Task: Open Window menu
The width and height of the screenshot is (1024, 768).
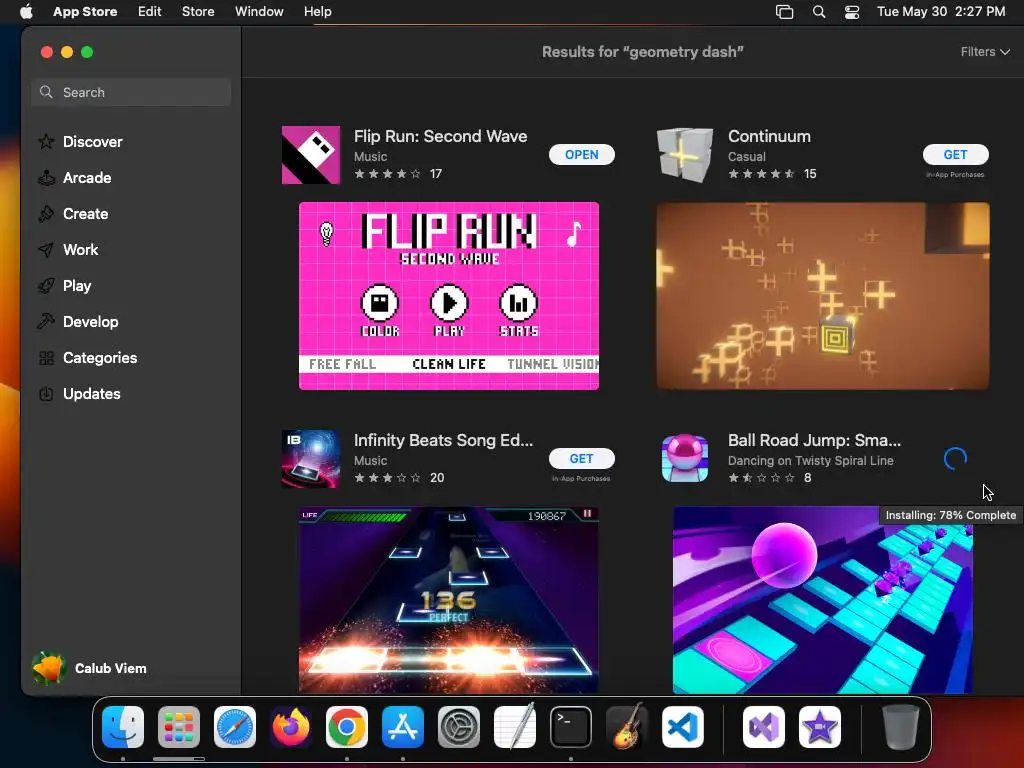Action: (259, 12)
